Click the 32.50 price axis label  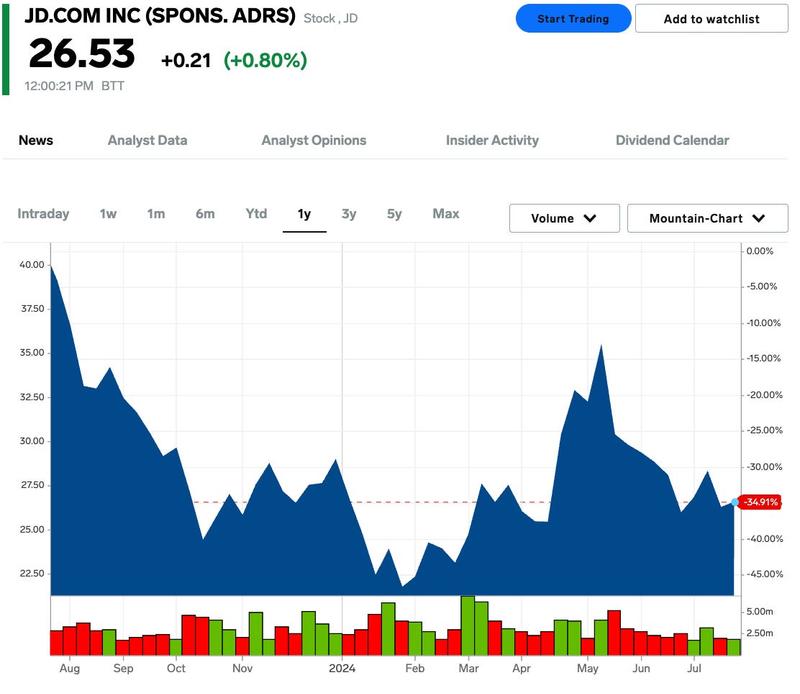[32, 397]
